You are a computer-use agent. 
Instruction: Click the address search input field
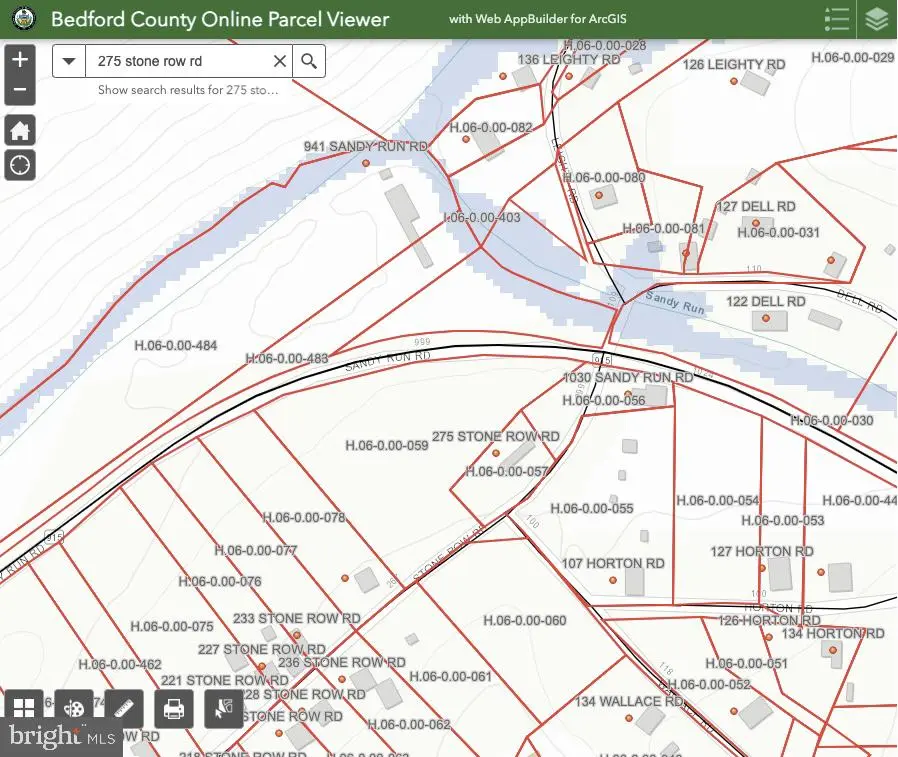[x=178, y=61]
